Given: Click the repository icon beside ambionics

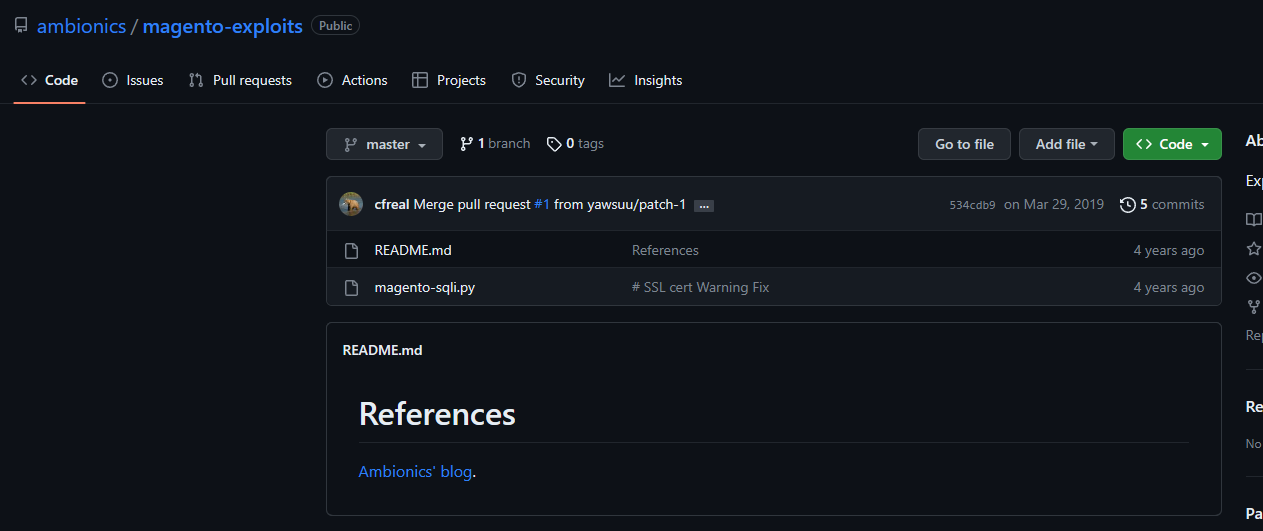Looking at the screenshot, I should 21,26.
